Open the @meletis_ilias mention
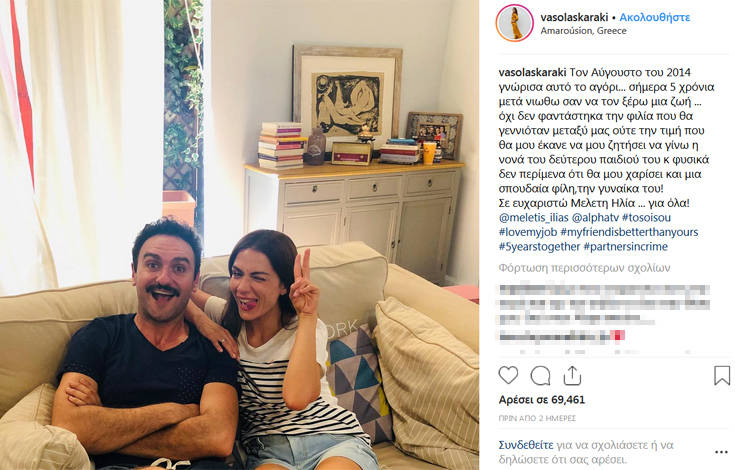 click(533, 217)
